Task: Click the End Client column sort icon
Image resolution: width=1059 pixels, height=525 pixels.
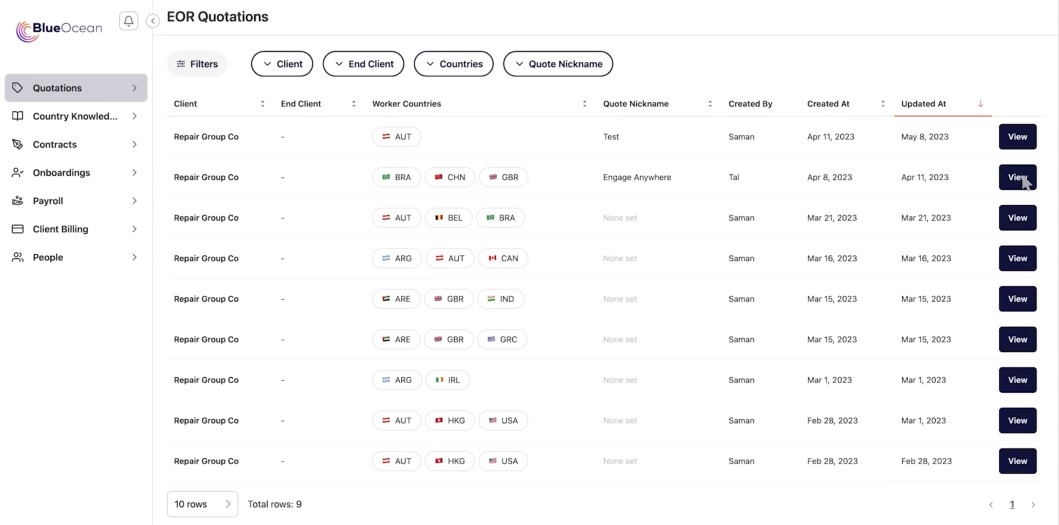Action: 353,104
